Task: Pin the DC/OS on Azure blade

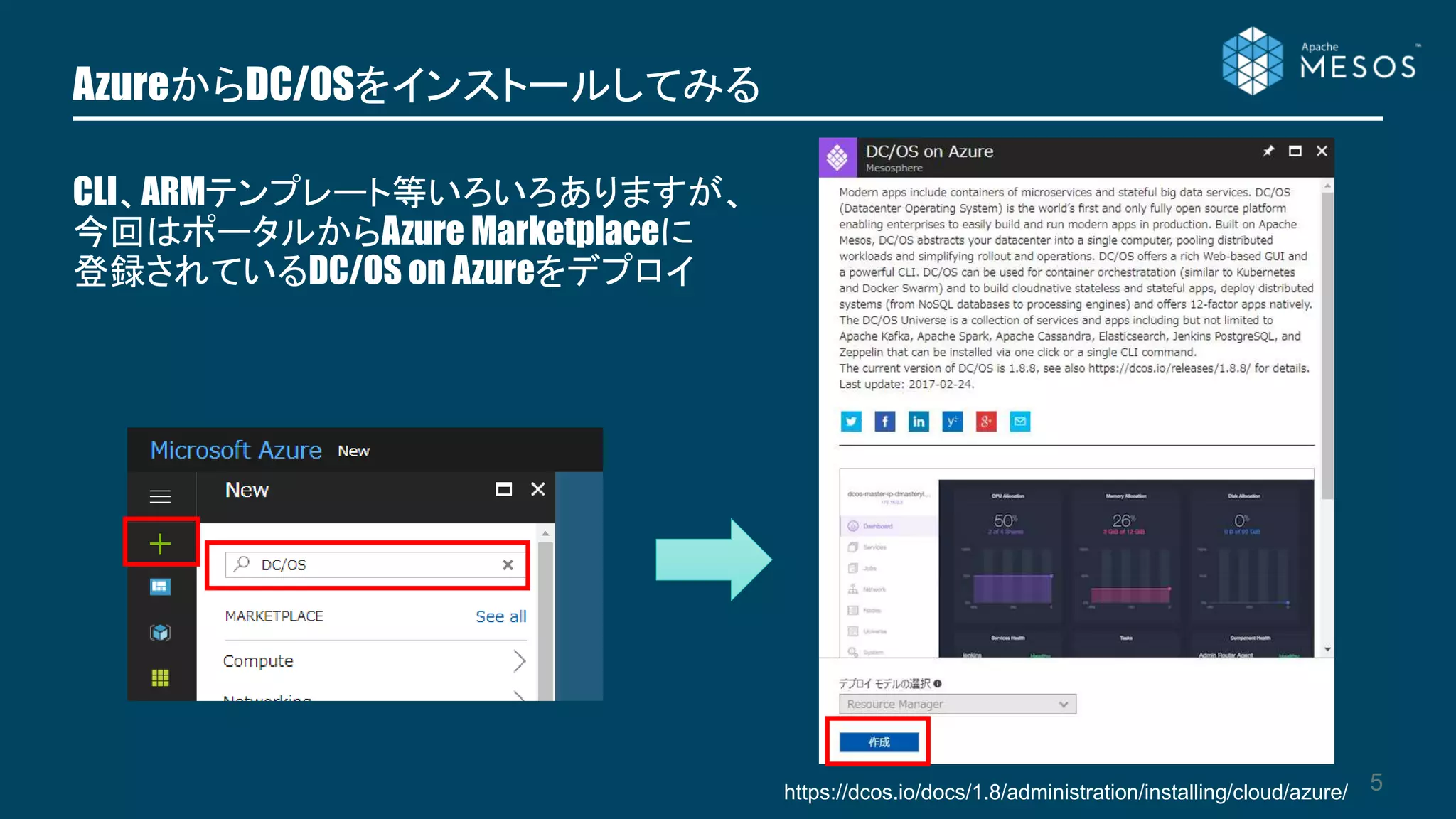Action: pyautogui.click(x=1268, y=151)
